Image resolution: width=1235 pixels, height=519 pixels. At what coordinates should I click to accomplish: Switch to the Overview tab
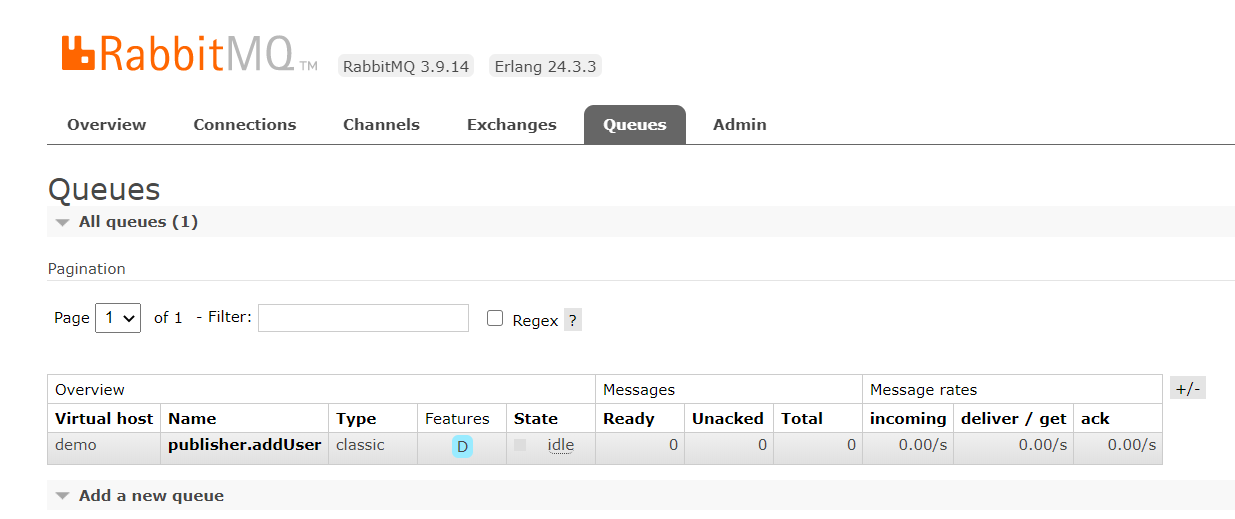coord(107,125)
